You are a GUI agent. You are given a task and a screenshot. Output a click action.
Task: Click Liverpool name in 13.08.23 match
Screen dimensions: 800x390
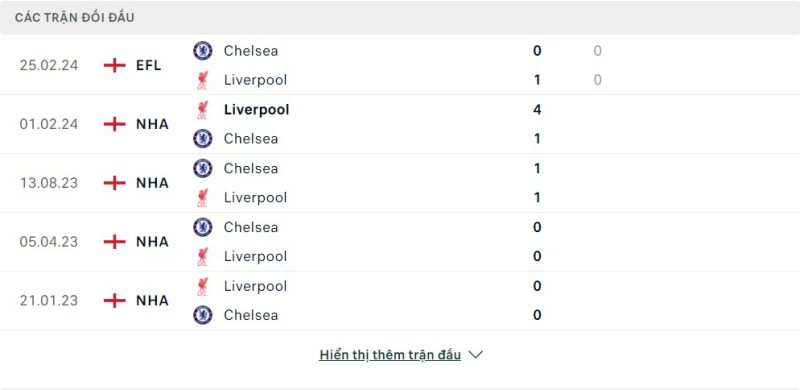[x=255, y=198]
